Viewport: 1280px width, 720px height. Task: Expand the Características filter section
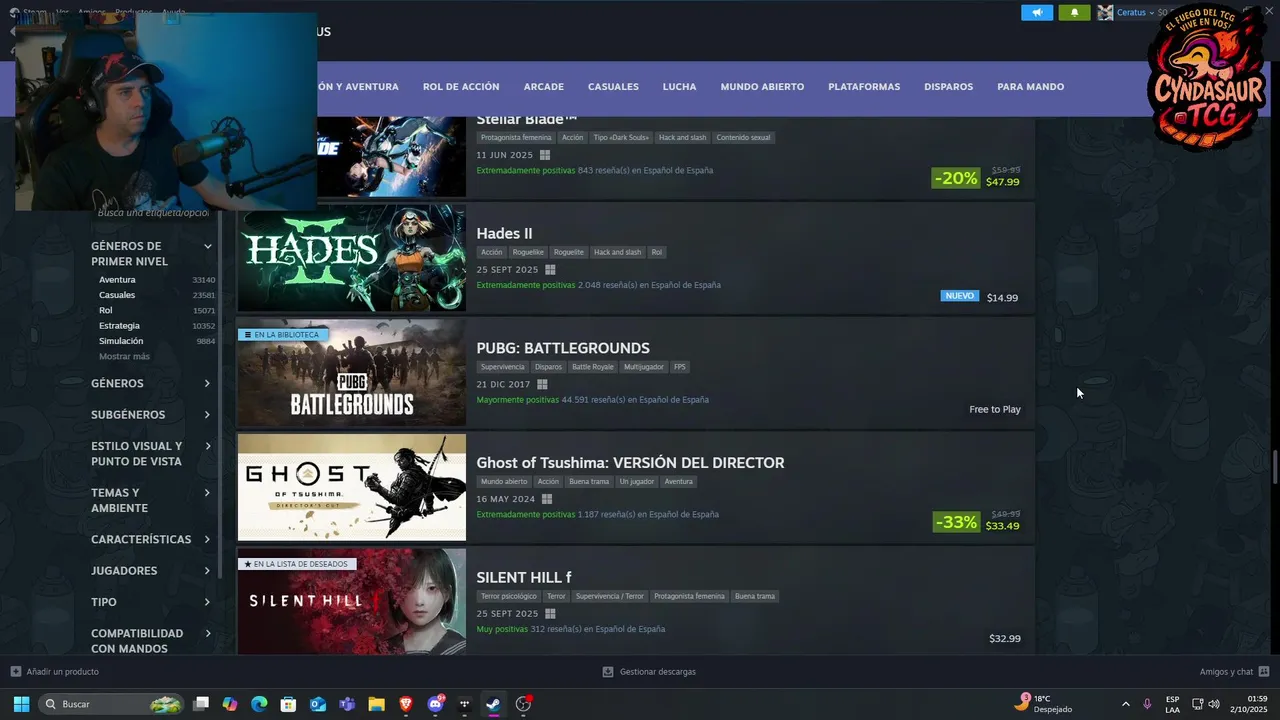151,539
